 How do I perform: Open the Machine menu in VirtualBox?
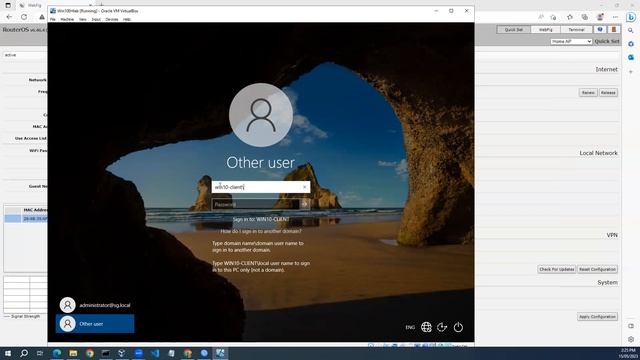tap(67, 19)
